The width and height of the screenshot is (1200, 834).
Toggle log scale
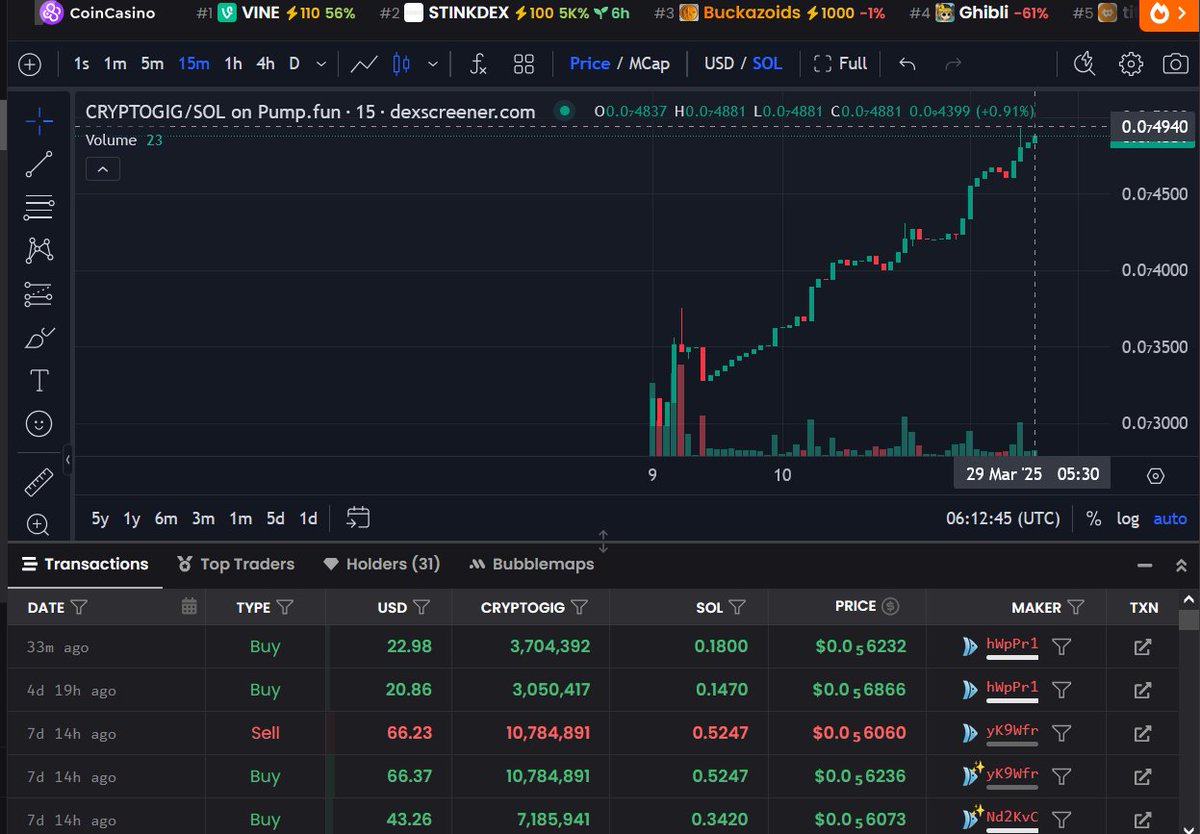coord(1128,519)
